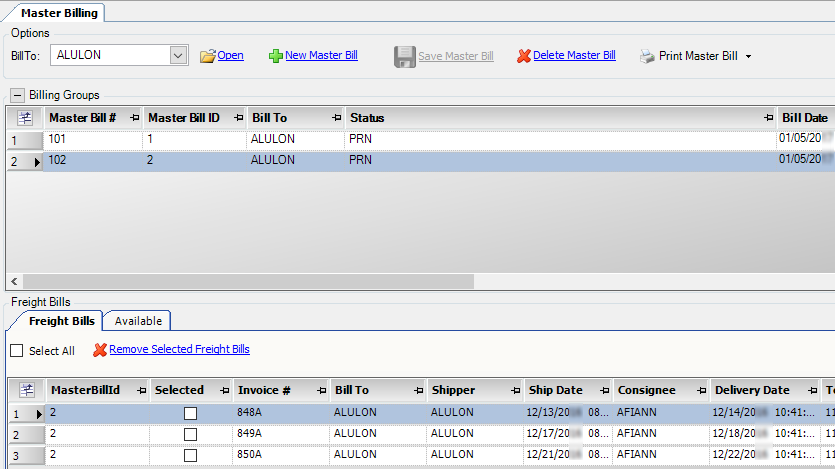This screenshot has height=469, width=835.
Task: Tick the Selected checkbox for invoice 848A
Action: tap(190, 414)
